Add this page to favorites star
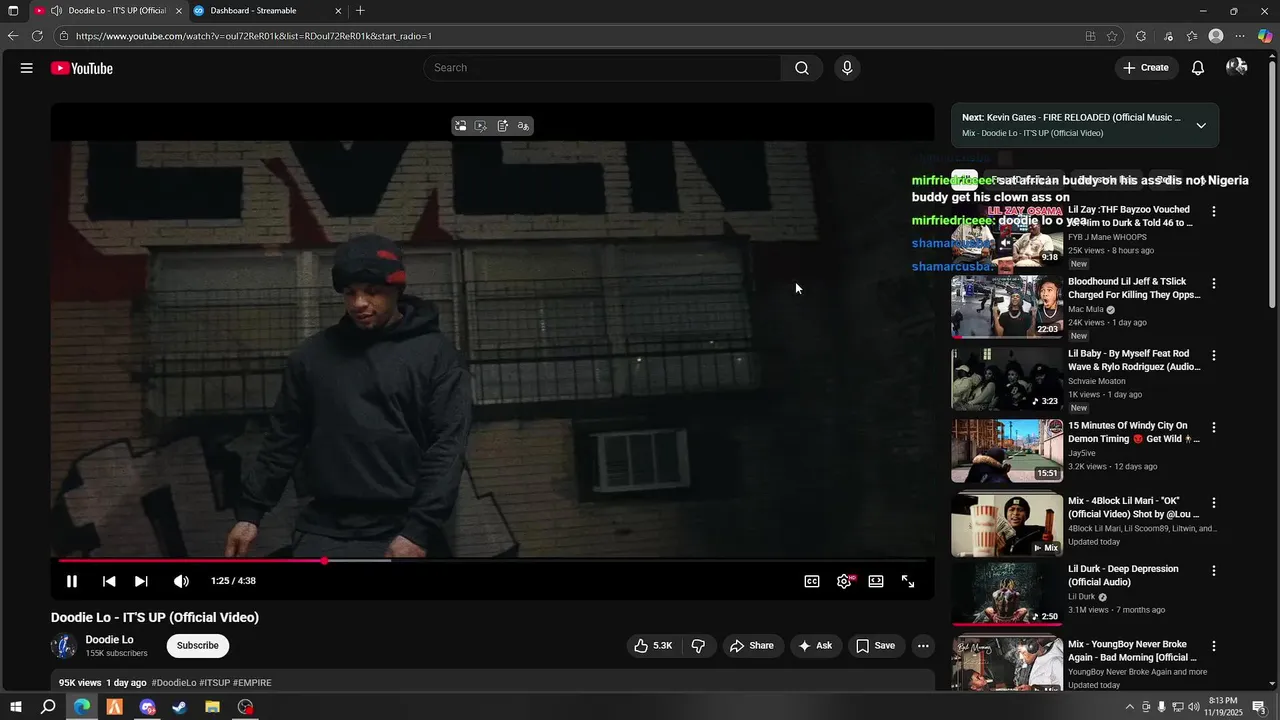Screen dimensions: 1280x720 [1112, 36]
